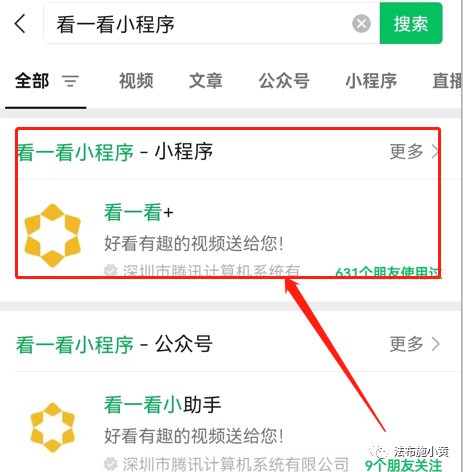Viewport: 463px width, 472px height.
Task: Open the partially visible 直播 tab
Action: pyautogui.click(x=447, y=81)
